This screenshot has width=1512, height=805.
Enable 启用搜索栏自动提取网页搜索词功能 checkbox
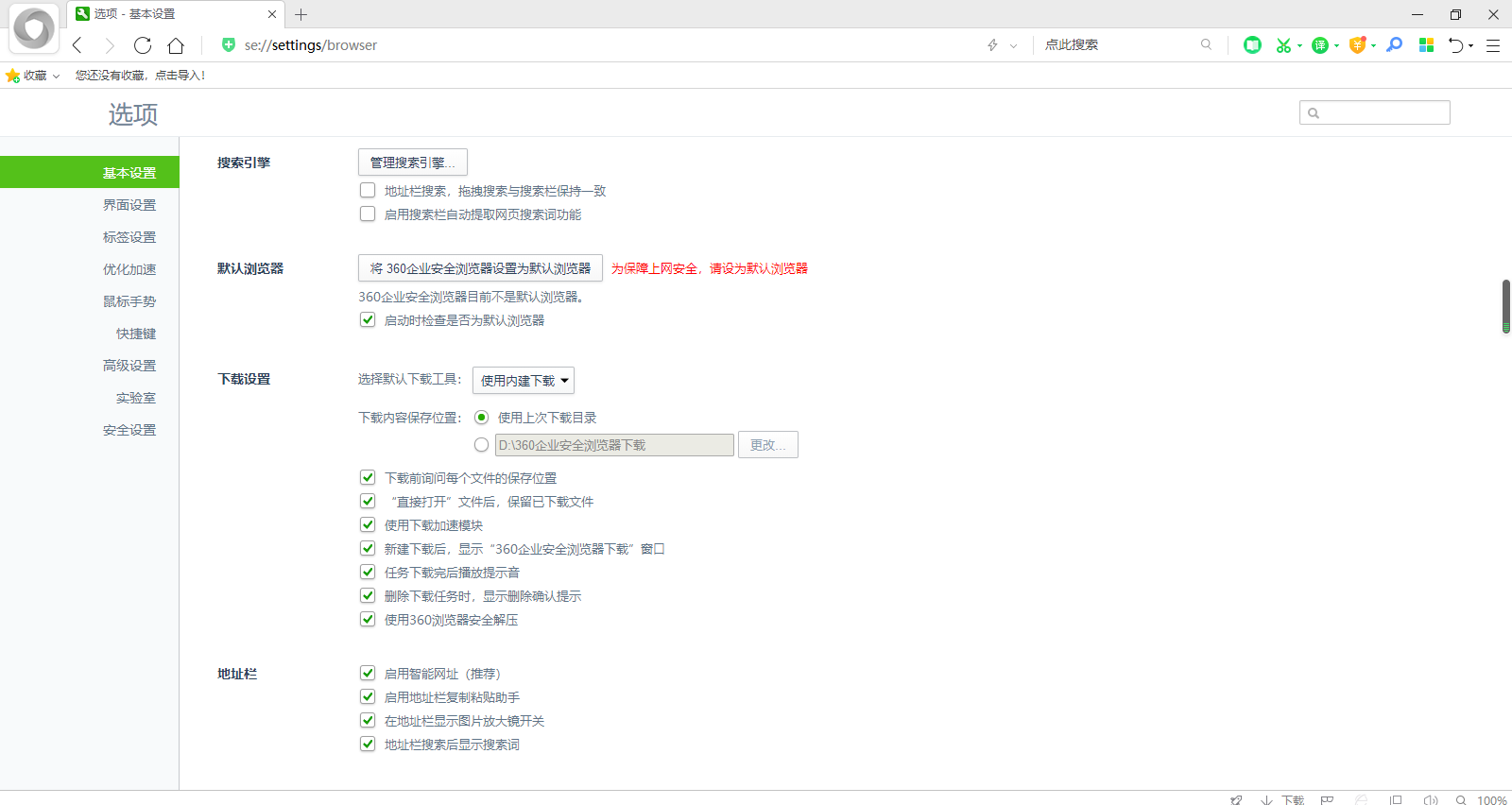click(368, 214)
